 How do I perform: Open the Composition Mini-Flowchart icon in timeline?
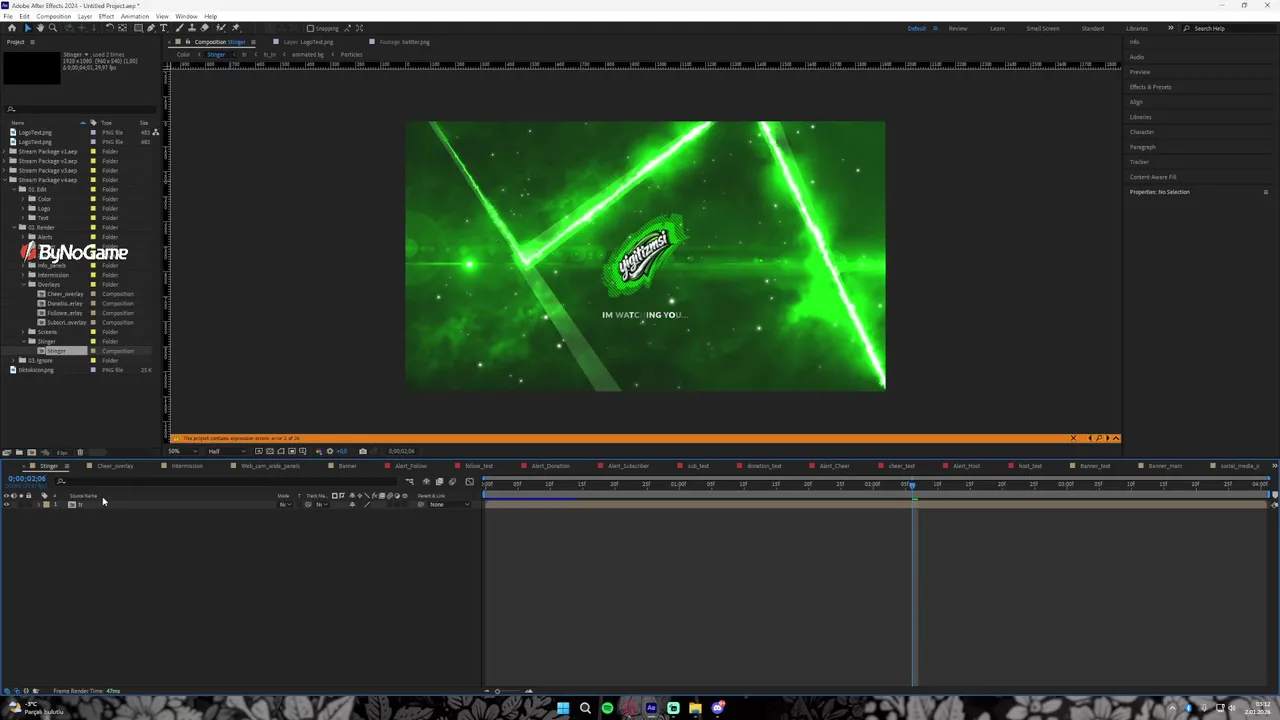(x=409, y=481)
